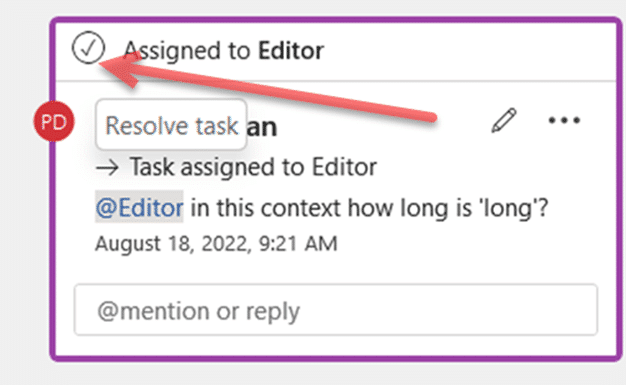Click the '9:21 AM' time text

[x=298, y=243]
